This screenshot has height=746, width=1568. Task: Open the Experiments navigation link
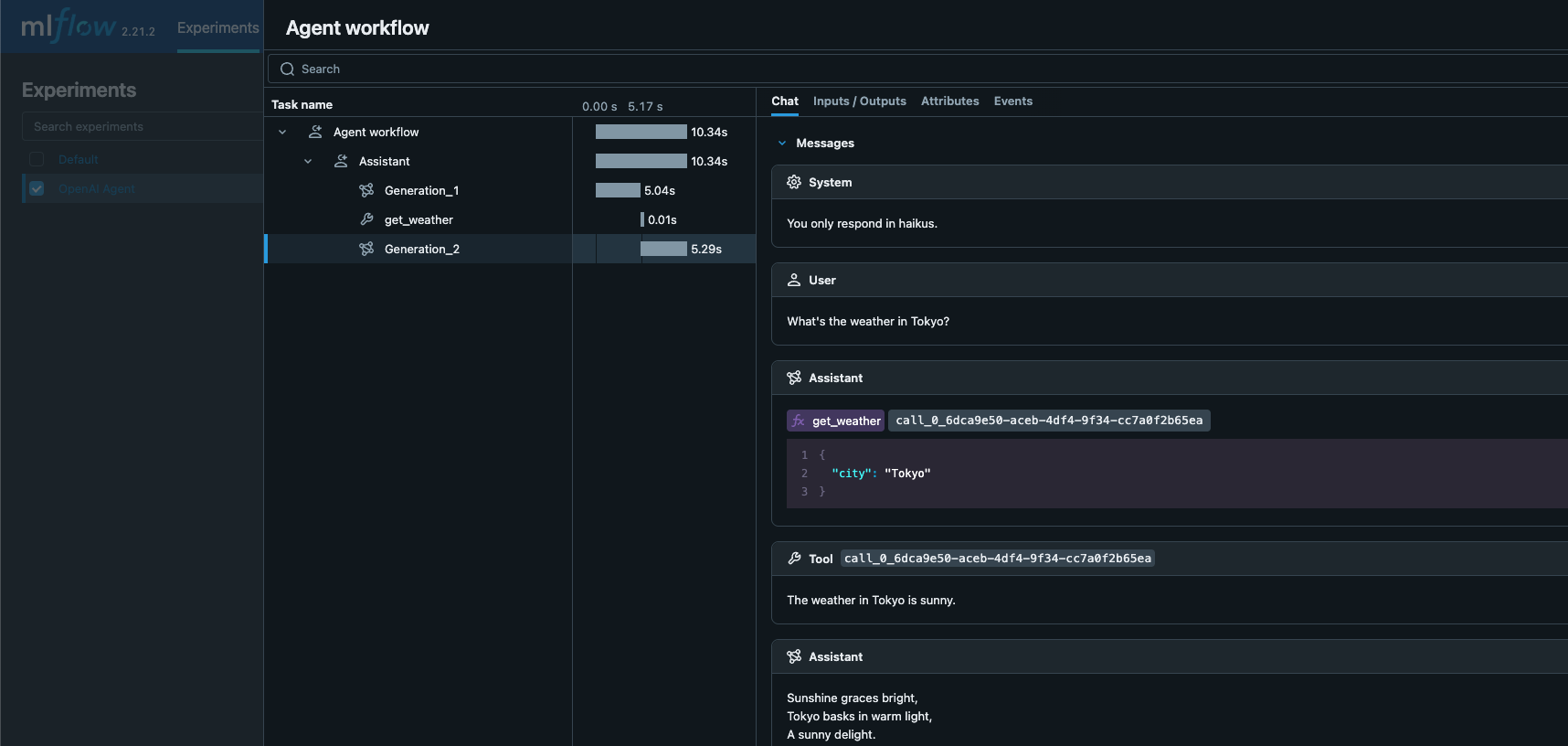click(x=217, y=28)
